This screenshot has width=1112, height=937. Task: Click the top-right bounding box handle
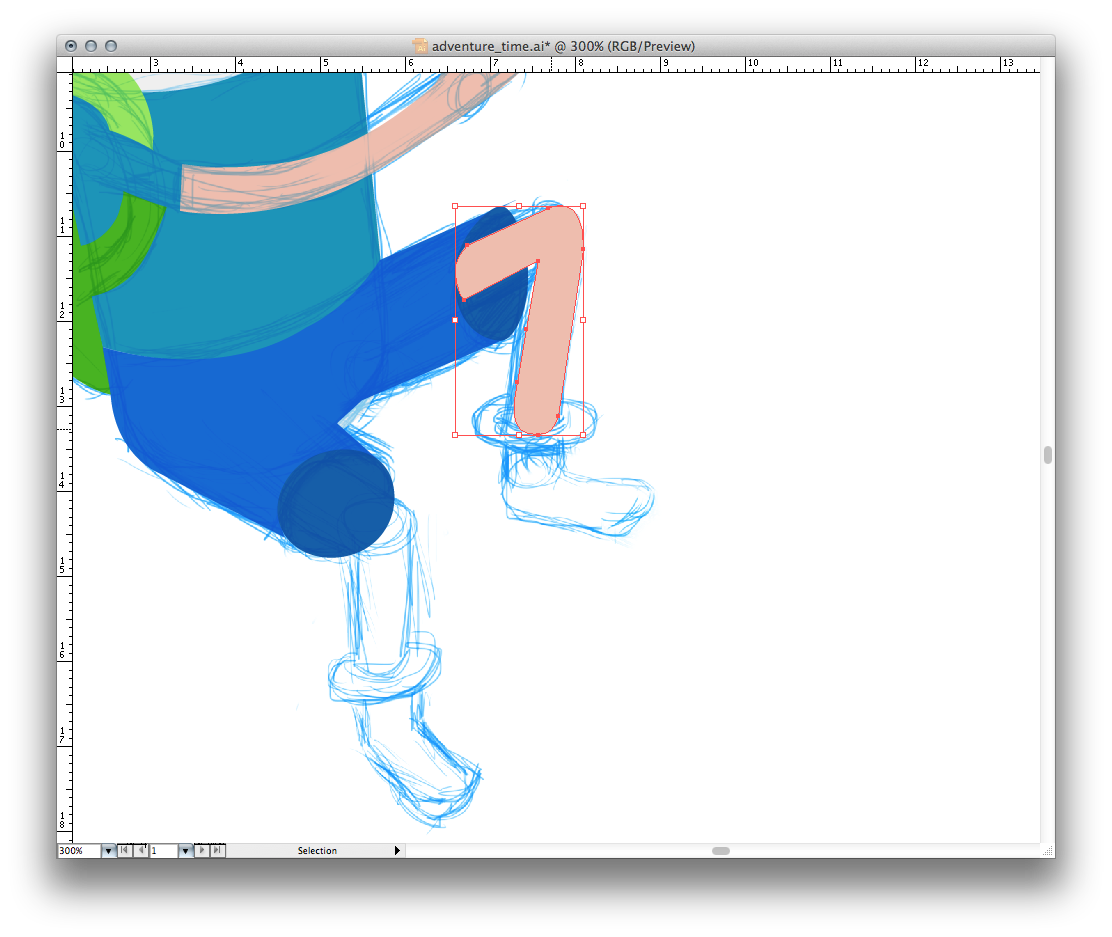click(583, 206)
